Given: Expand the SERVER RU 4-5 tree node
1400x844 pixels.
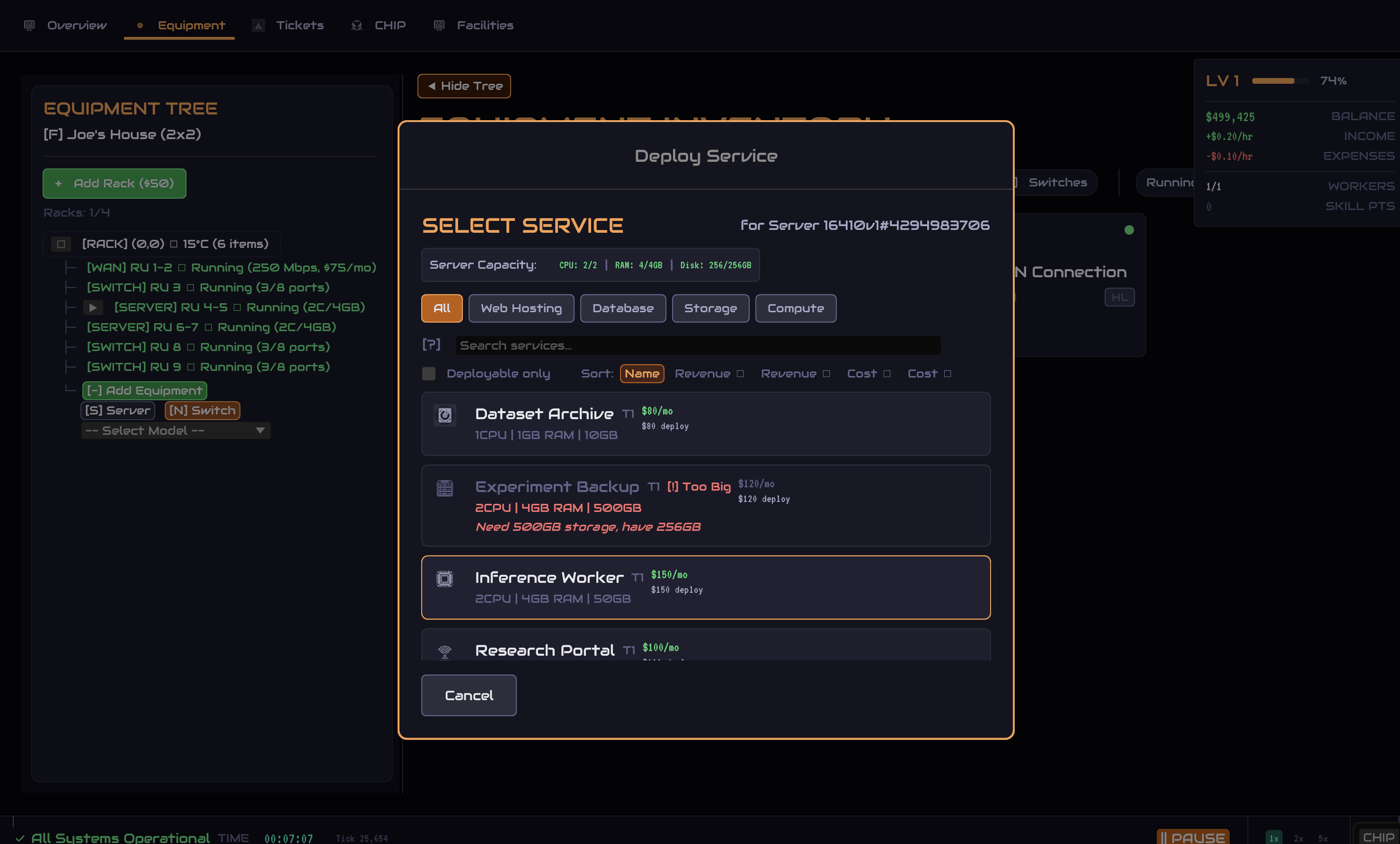Looking at the screenshot, I should click(x=93, y=307).
